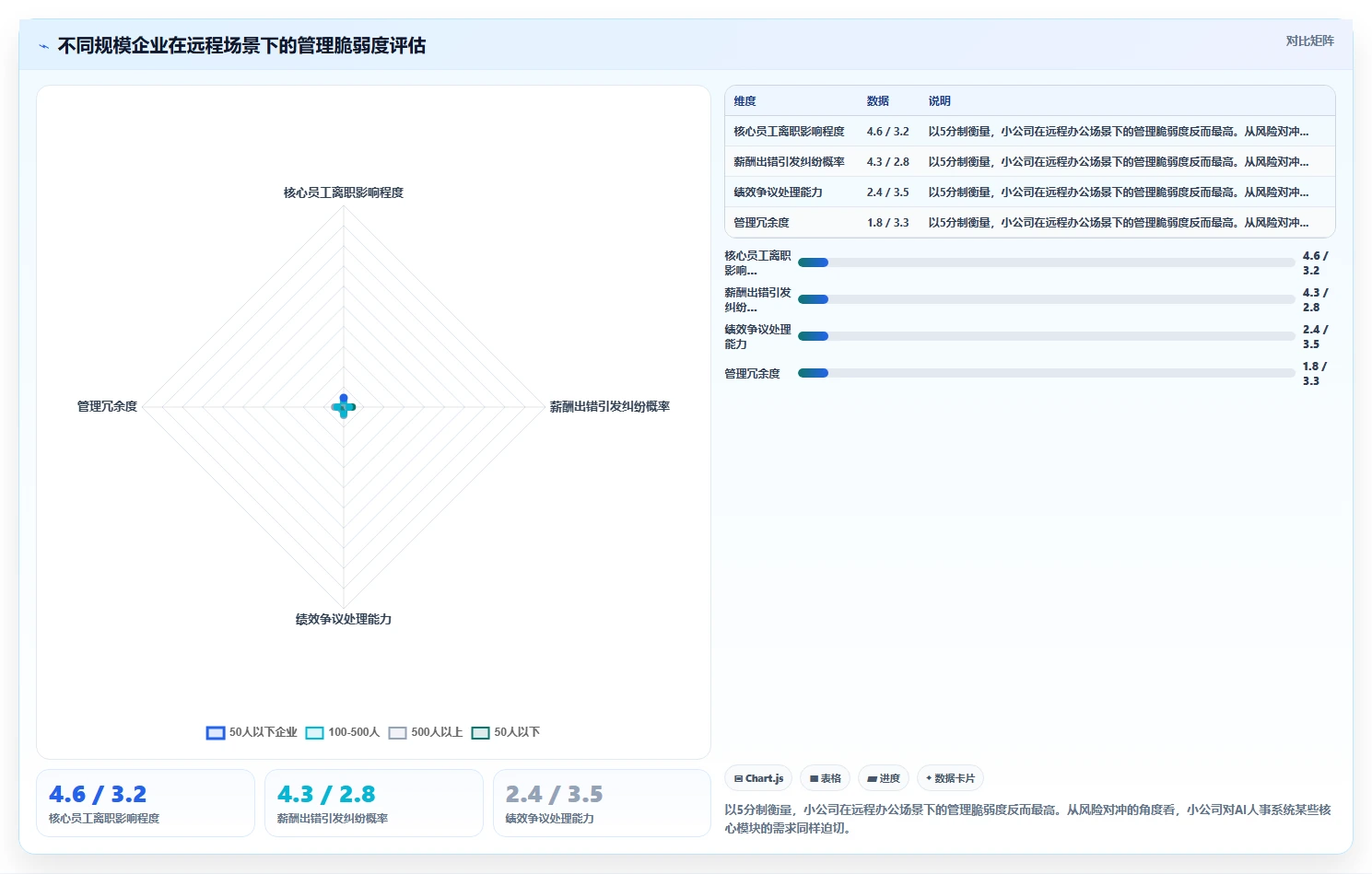
Task: Click the 核心员工离职影响程度 progress bar
Action: tap(1047, 262)
